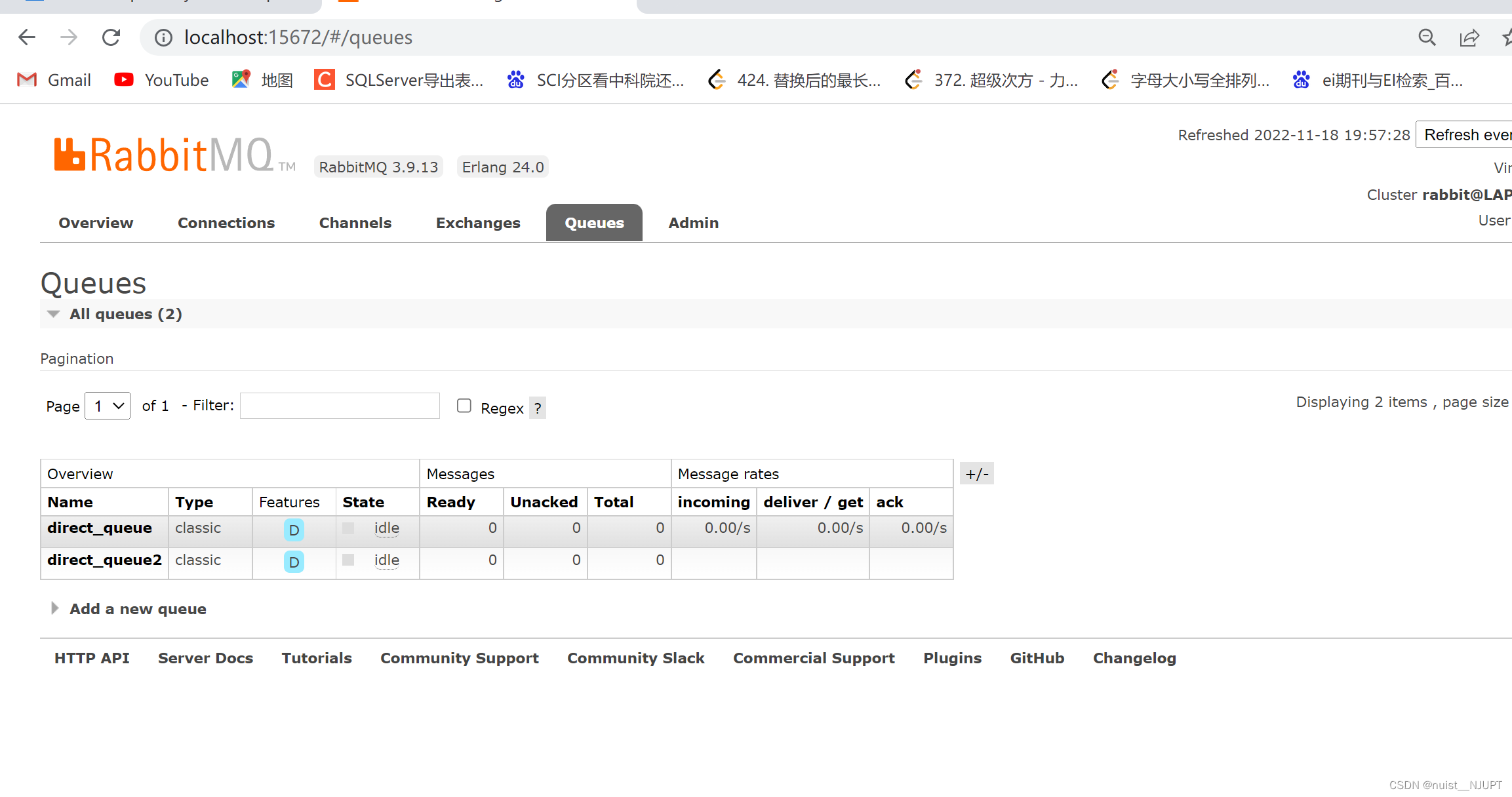1512x797 pixels.
Task: Click the state indicator square for direct_queue2
Action: tap(348, 560)
